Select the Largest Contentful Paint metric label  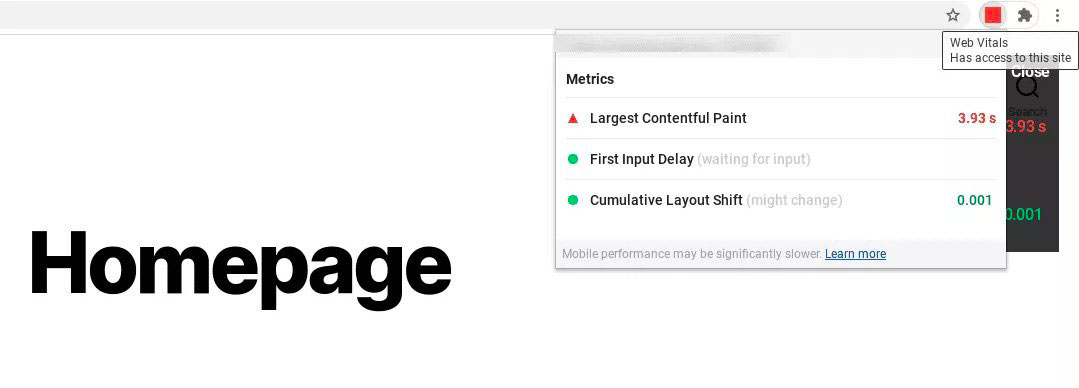click(x=668, y=118)
